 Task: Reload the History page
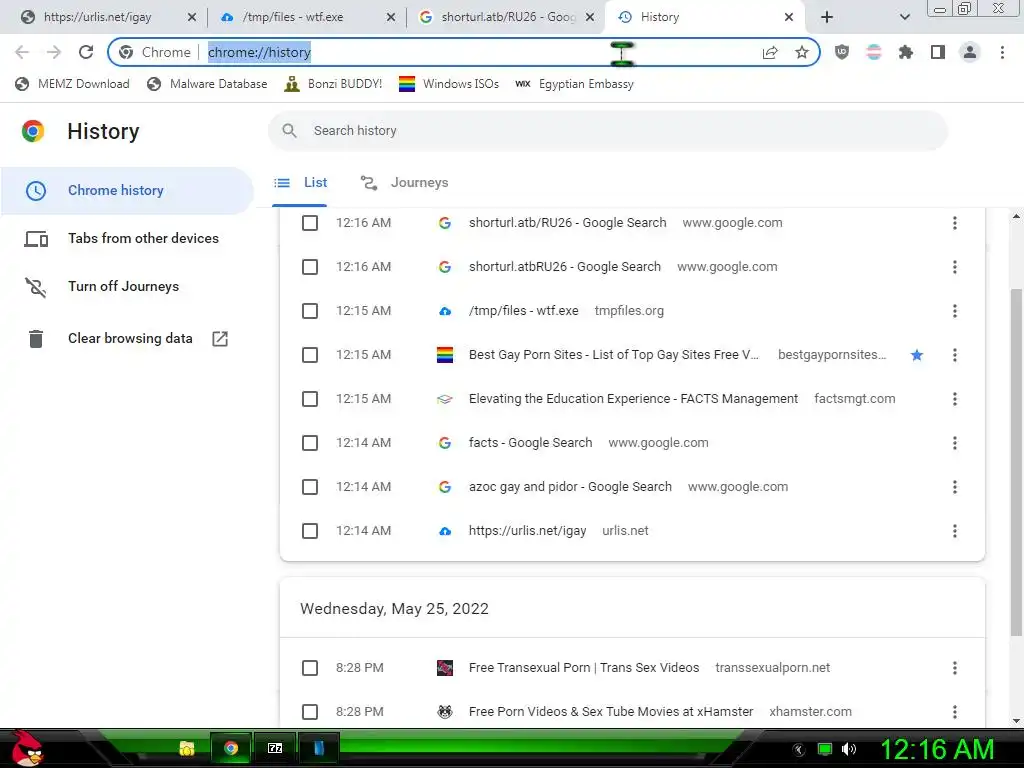(x=86, y=52)
